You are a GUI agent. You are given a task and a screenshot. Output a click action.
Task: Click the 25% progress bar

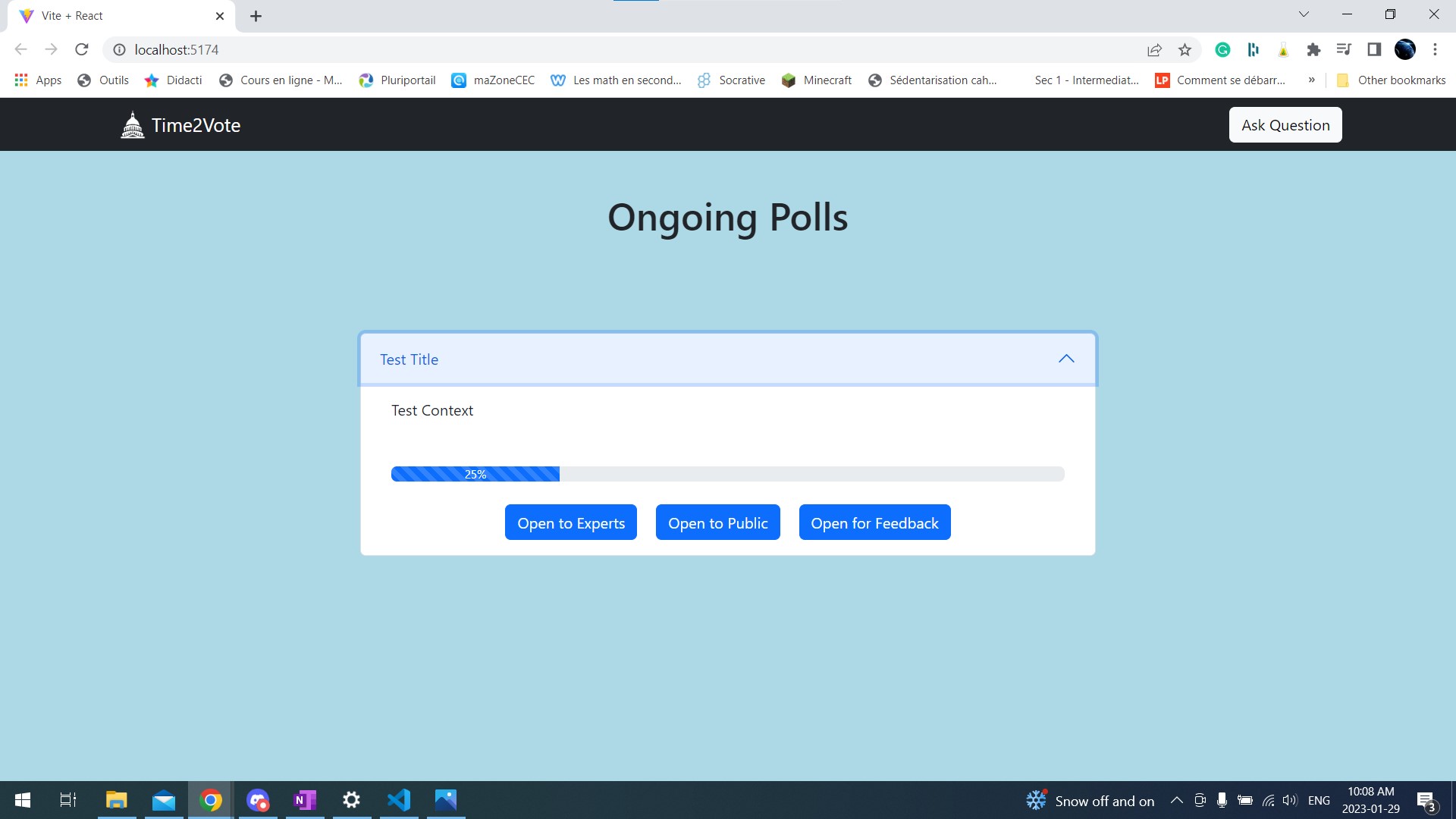point(475,474)
